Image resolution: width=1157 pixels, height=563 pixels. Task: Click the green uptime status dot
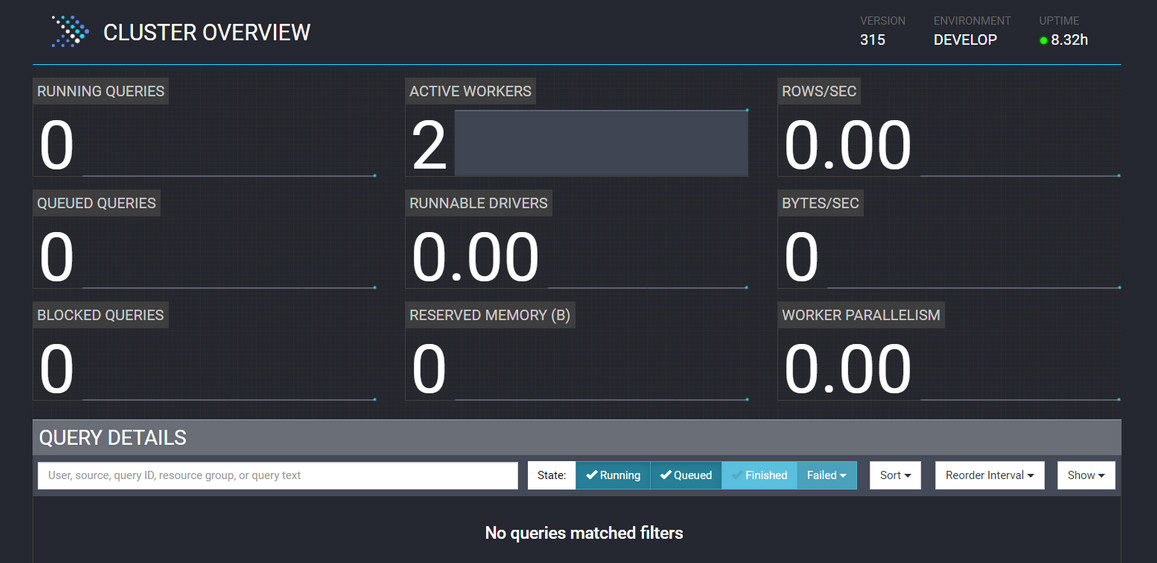click(1043, 41)
